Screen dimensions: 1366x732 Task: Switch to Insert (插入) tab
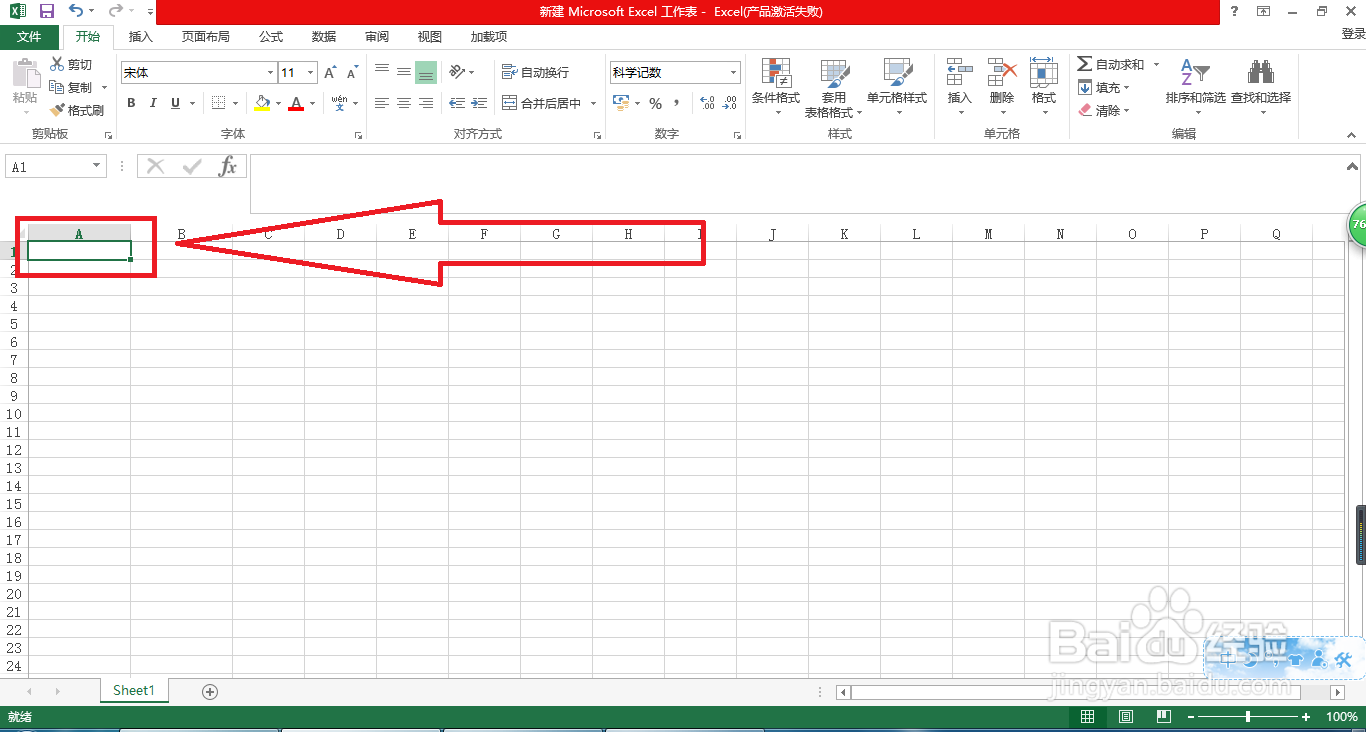coord(141,37)
